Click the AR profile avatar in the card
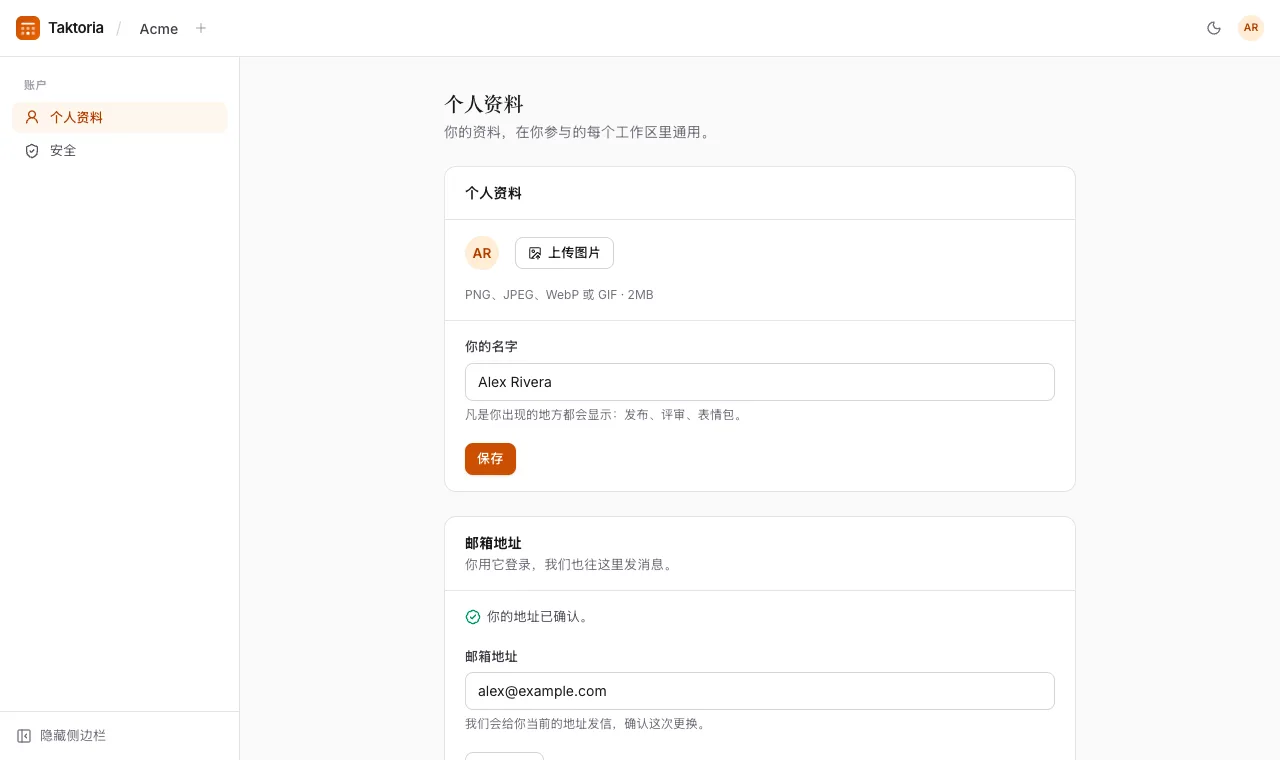Viewport: 1280px width, 760px height. [x=482, y=253]
